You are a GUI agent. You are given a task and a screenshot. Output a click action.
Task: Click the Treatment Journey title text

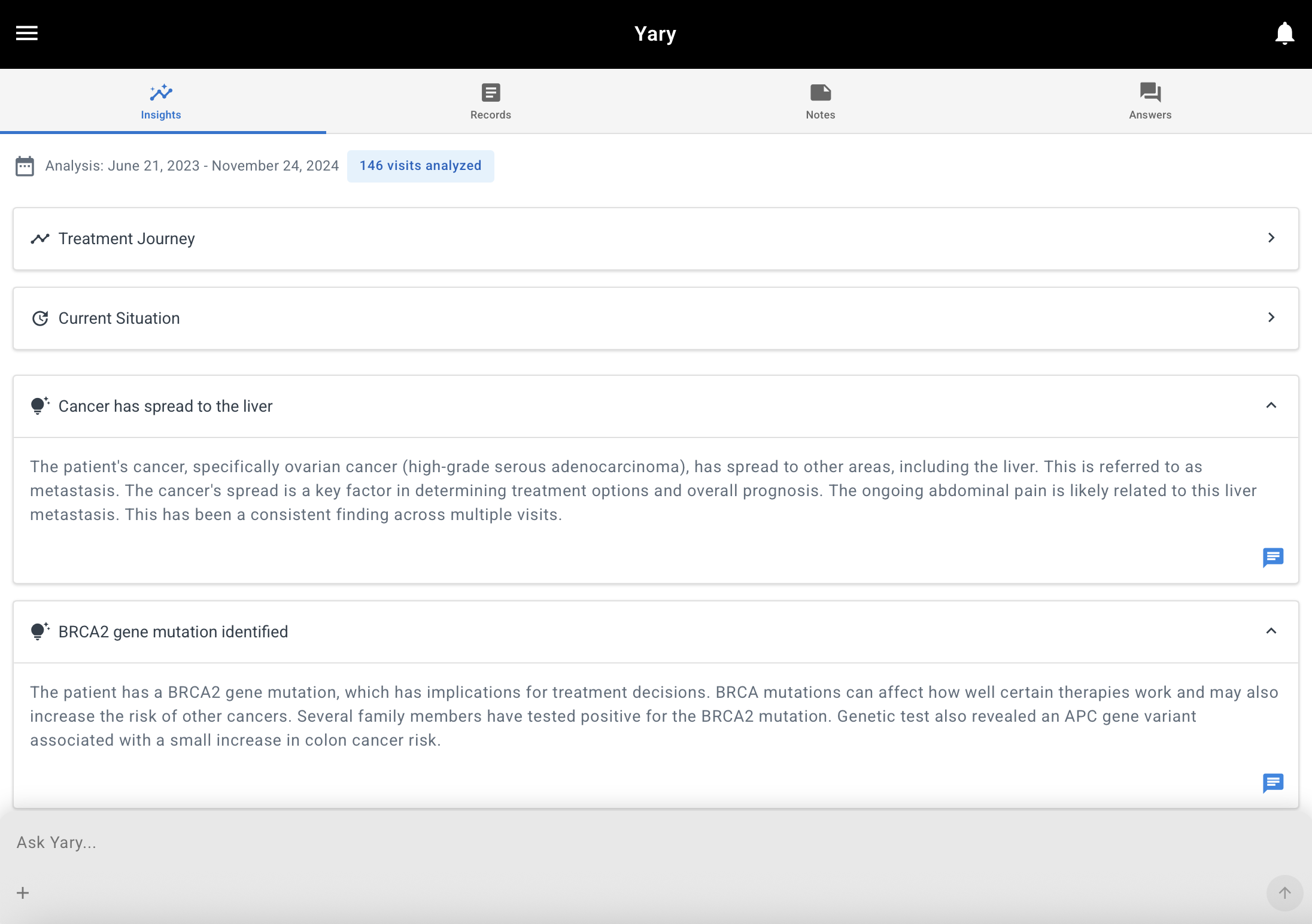127,239
